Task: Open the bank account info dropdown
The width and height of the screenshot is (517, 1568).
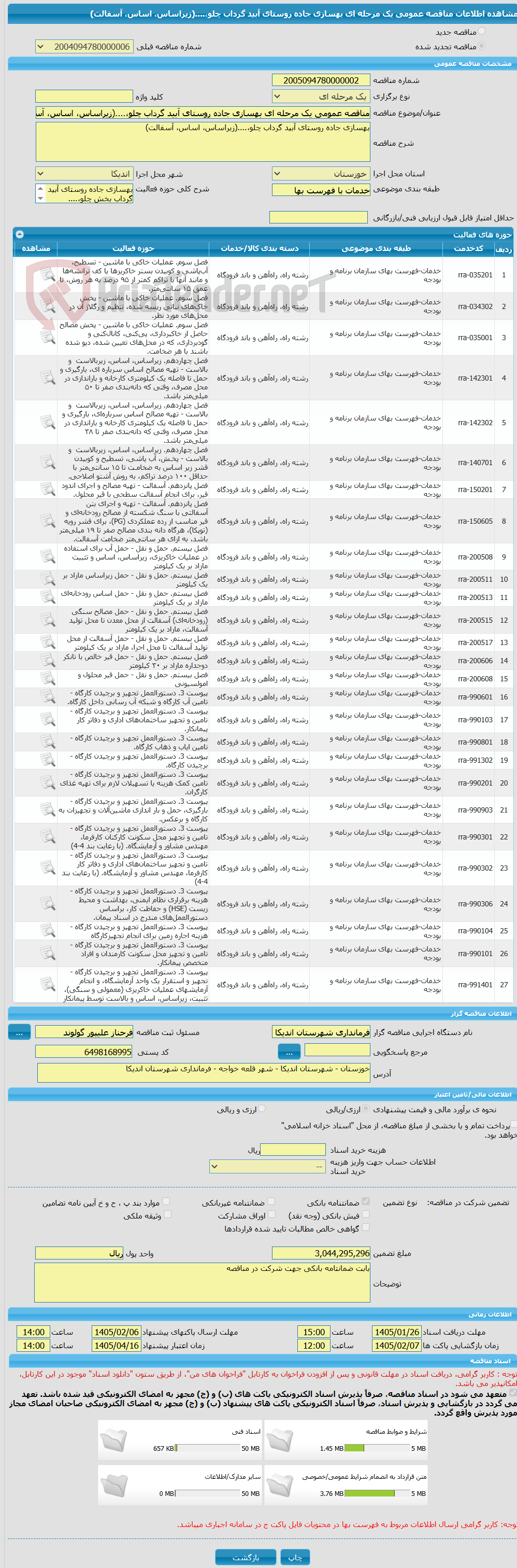Action: [268, 1166]
